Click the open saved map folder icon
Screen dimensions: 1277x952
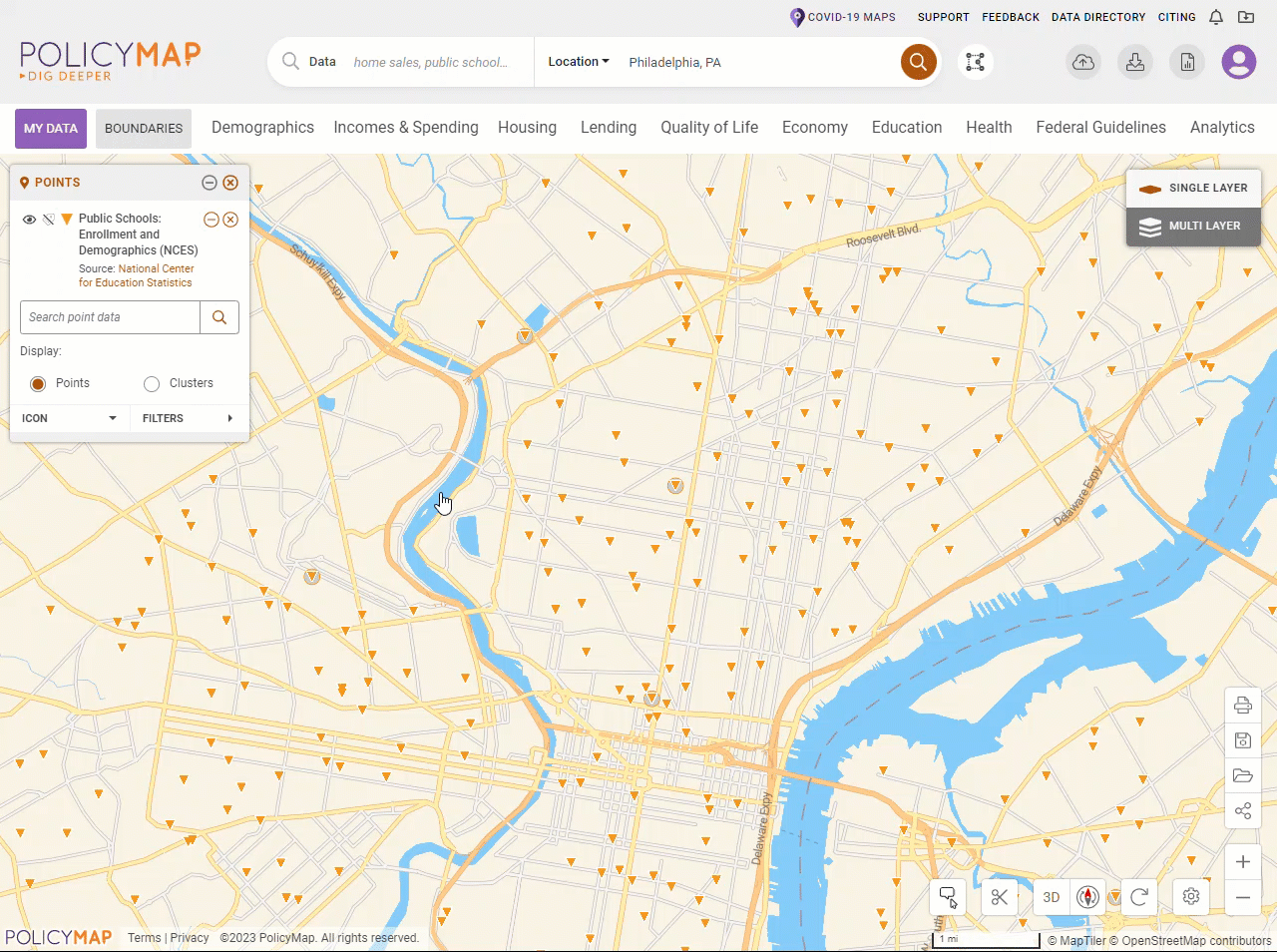click(x=1243, y=775)
